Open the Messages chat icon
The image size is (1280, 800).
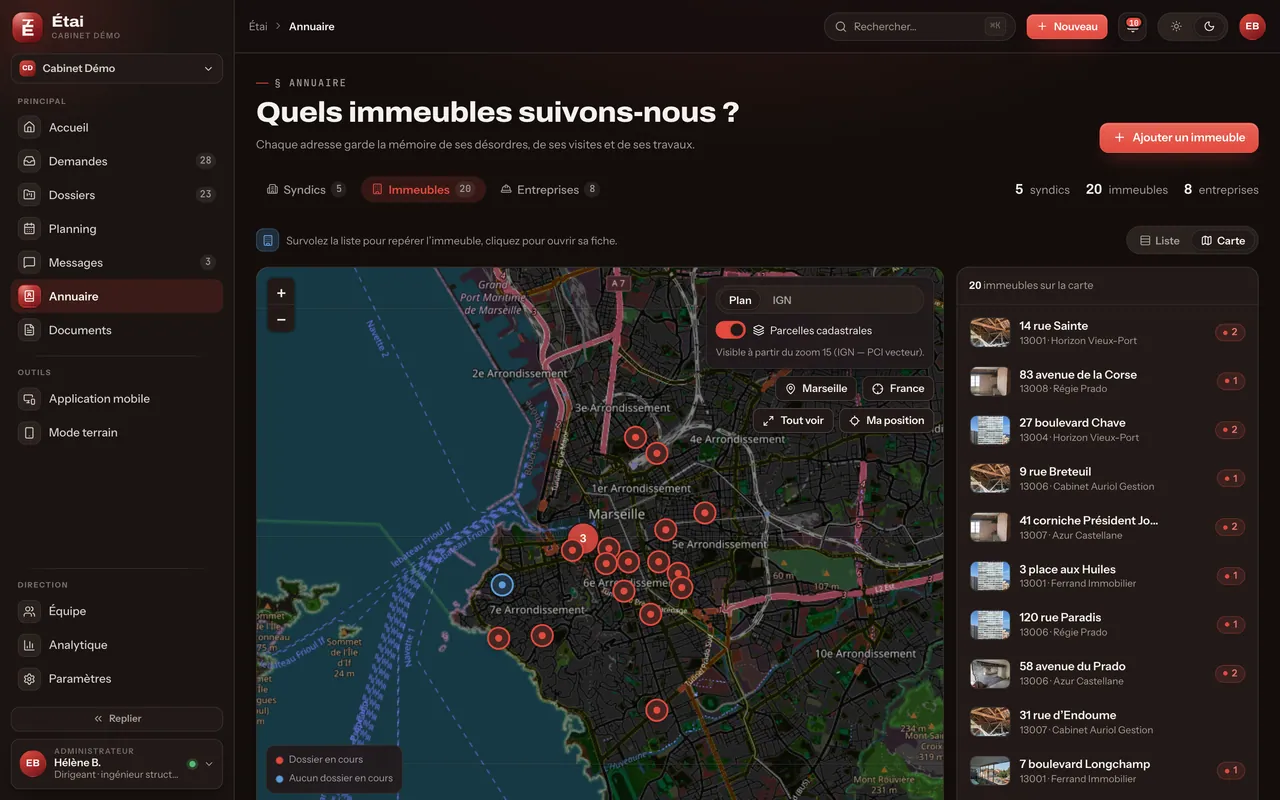click(30, 263)
